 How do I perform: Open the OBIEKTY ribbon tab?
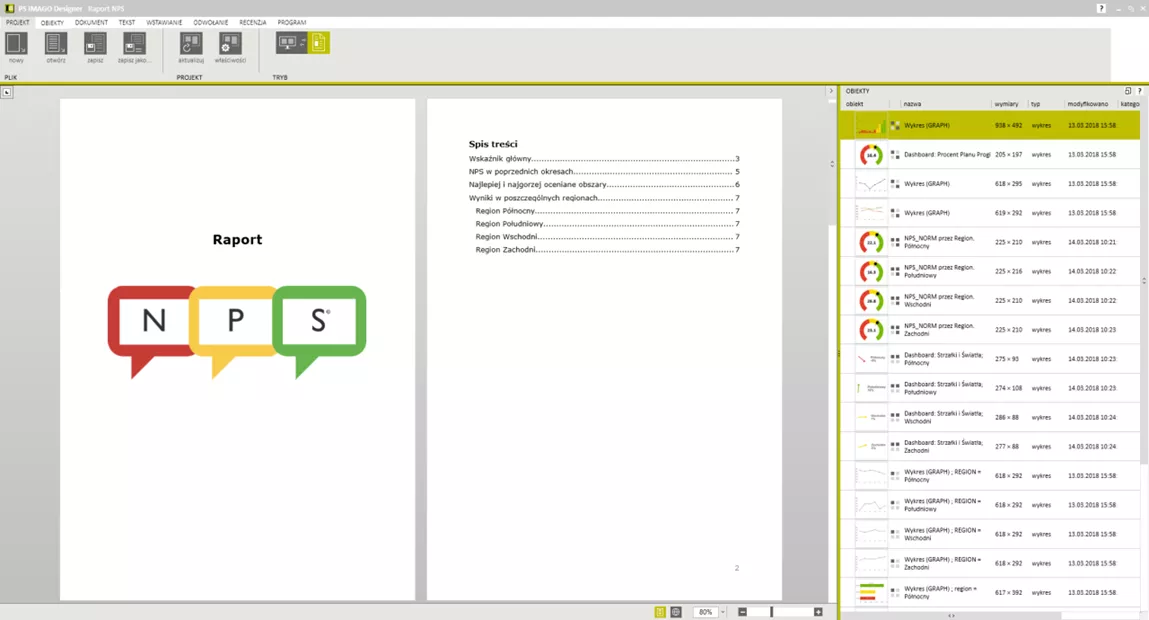pyautogui.click(x=52, y=22)
